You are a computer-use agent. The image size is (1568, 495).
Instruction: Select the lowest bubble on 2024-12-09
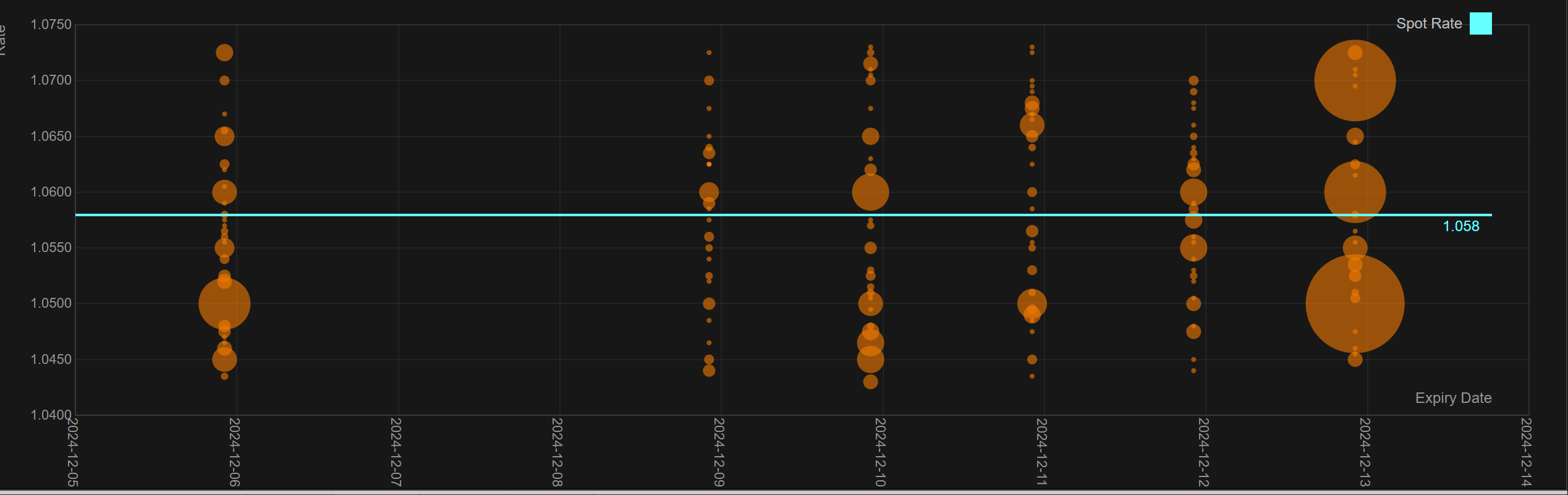(709, 371)
